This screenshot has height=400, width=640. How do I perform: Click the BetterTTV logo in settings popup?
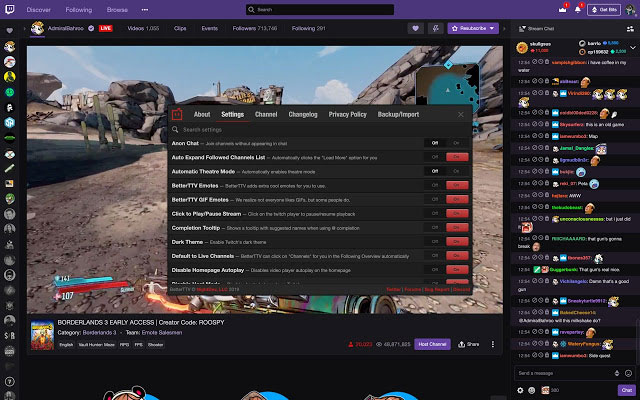[177, 115]
